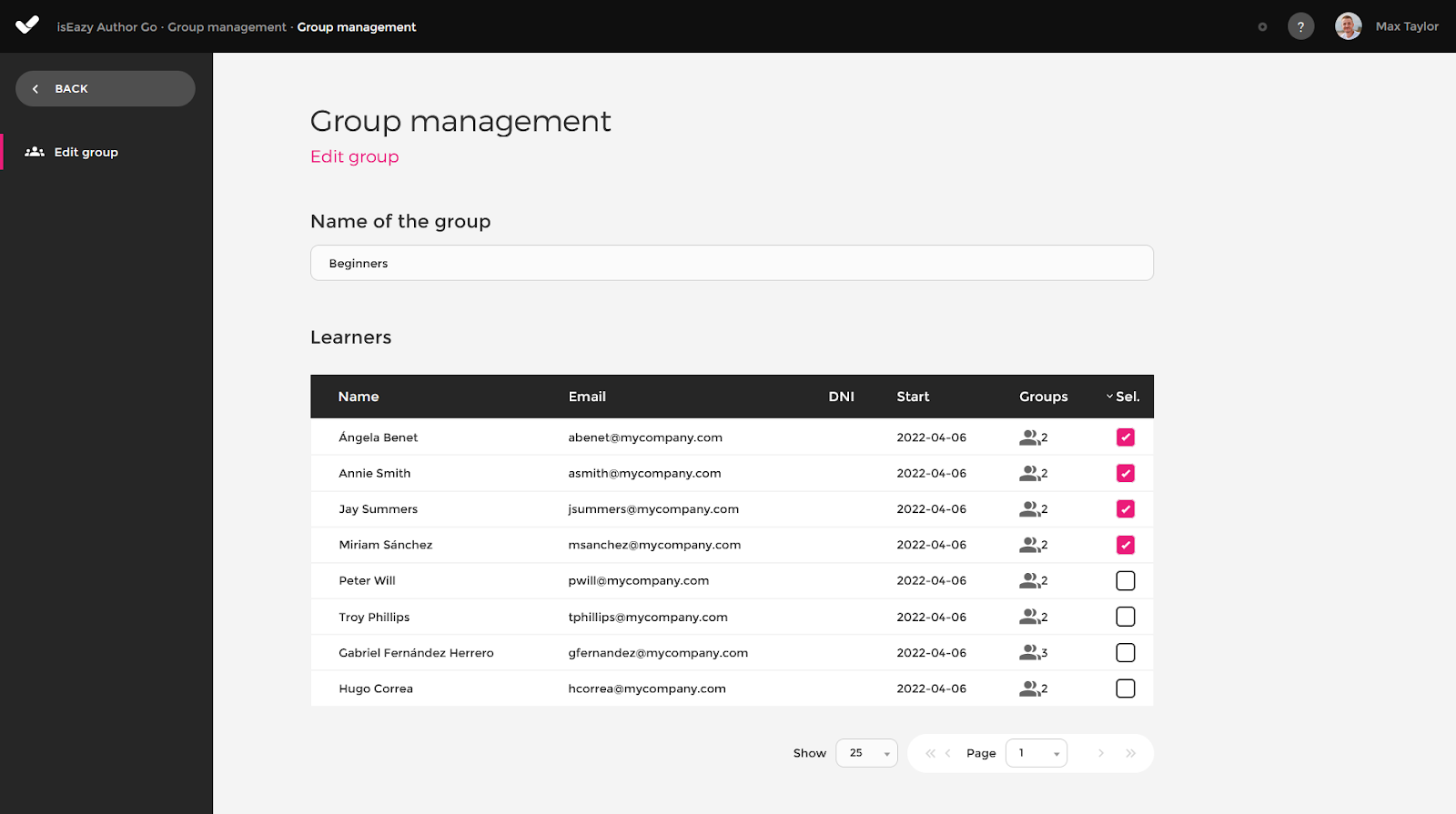Check the box for Hugo Correa
This screenshot has height=814, width=1456.
tap(1126, 688)
